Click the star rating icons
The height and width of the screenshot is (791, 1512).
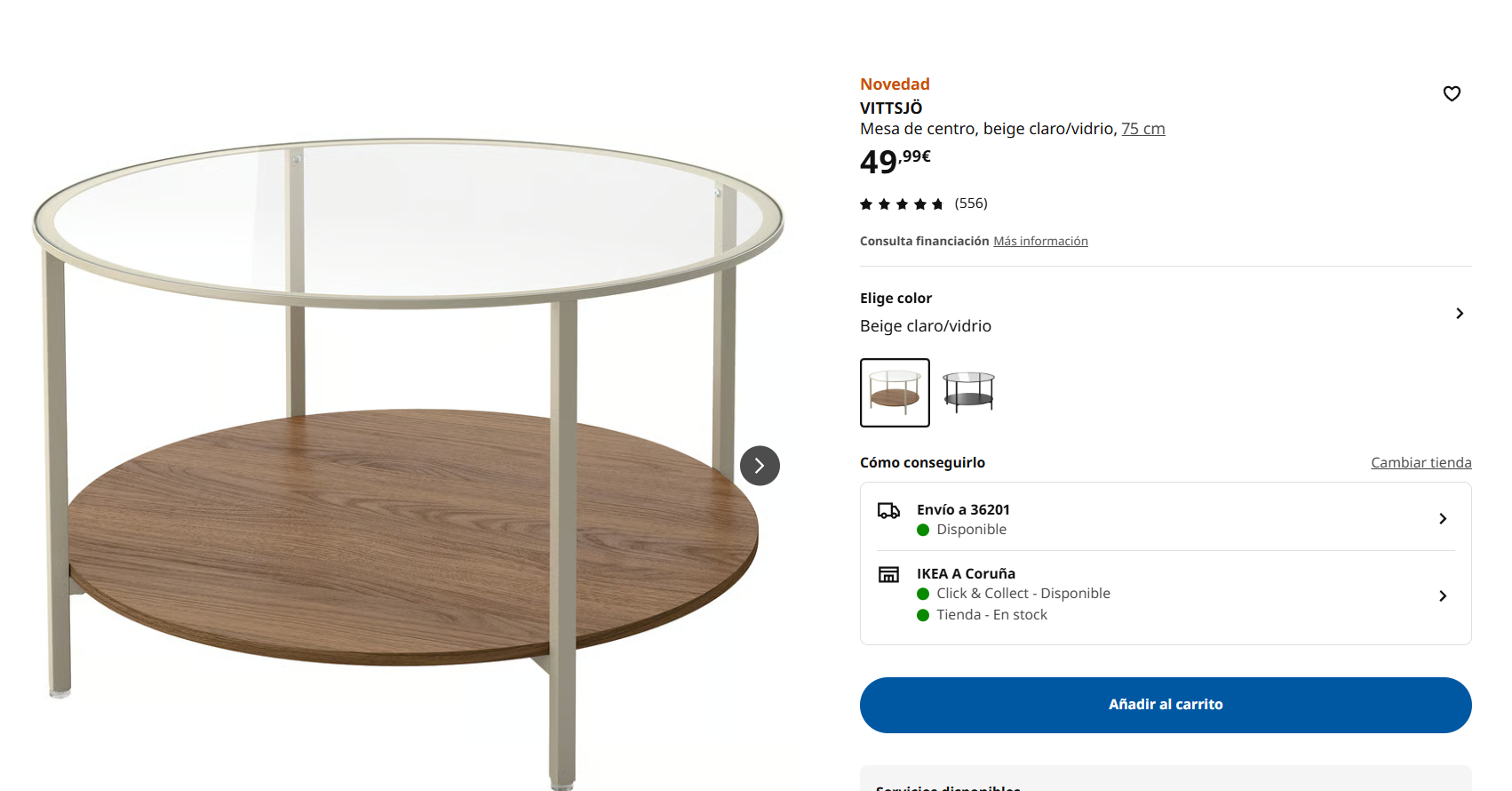click(902, 204)
